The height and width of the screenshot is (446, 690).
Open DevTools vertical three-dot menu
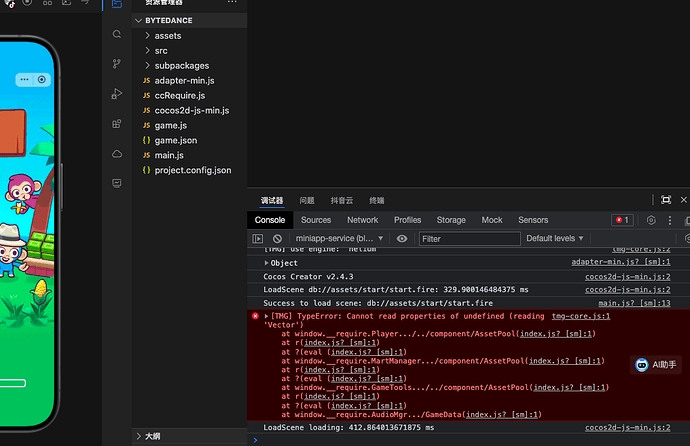(x=670, y=220)
